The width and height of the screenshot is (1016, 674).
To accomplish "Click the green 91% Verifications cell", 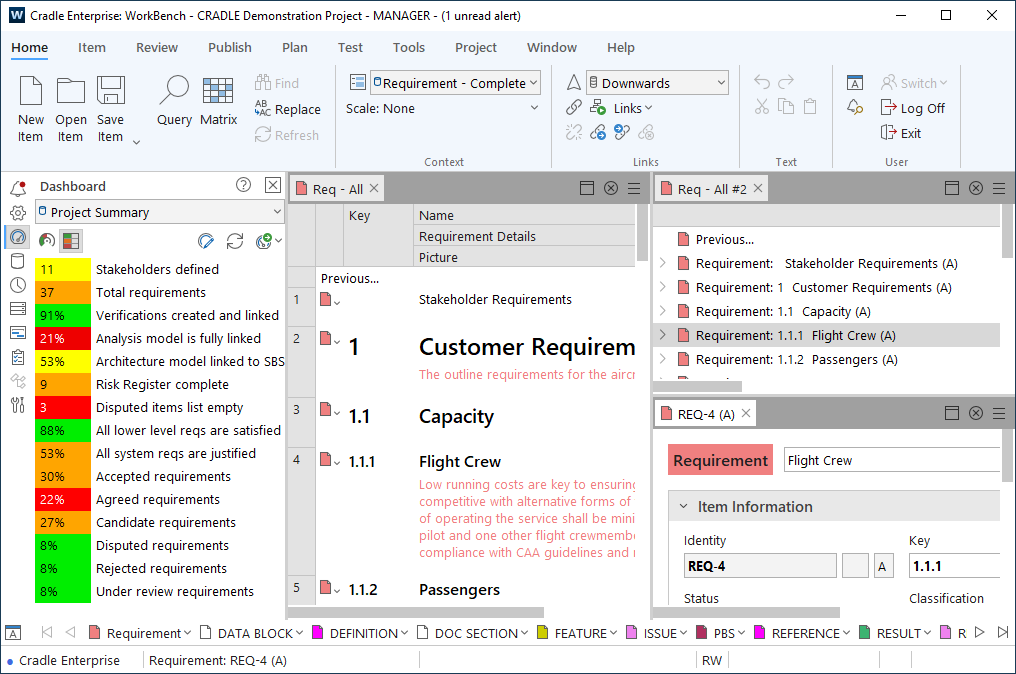I will [63, 316].
